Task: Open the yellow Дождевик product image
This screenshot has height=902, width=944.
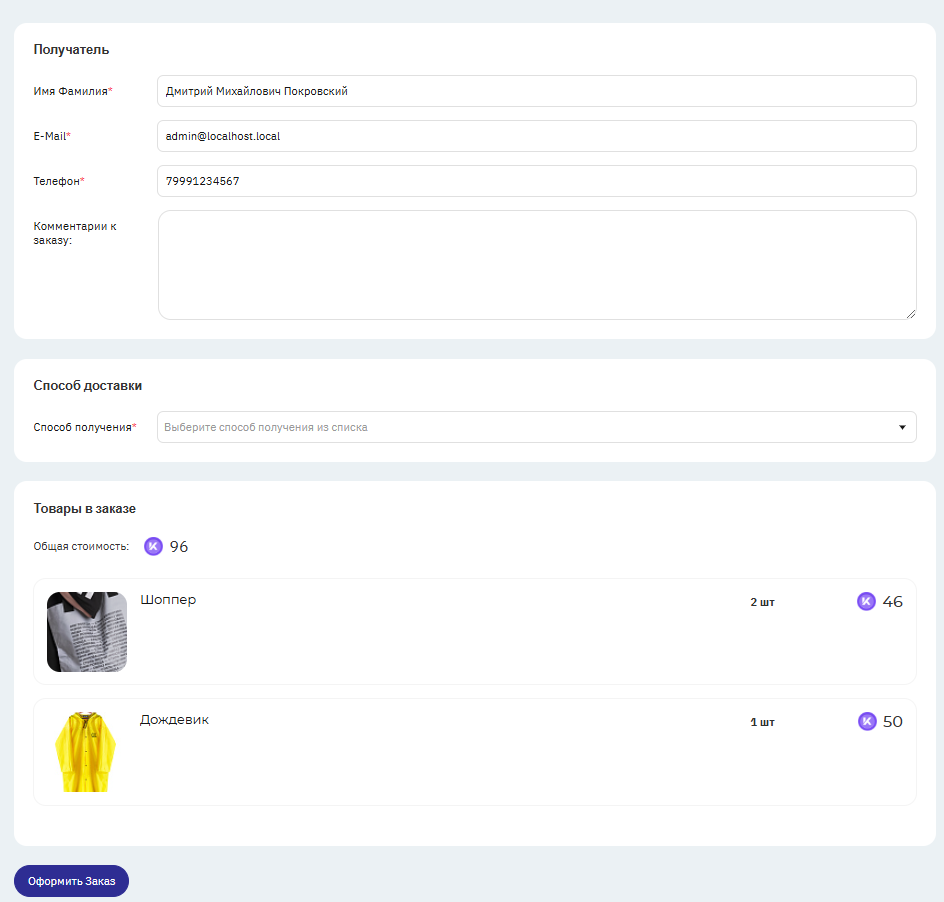Action: (x=85, y=751)
